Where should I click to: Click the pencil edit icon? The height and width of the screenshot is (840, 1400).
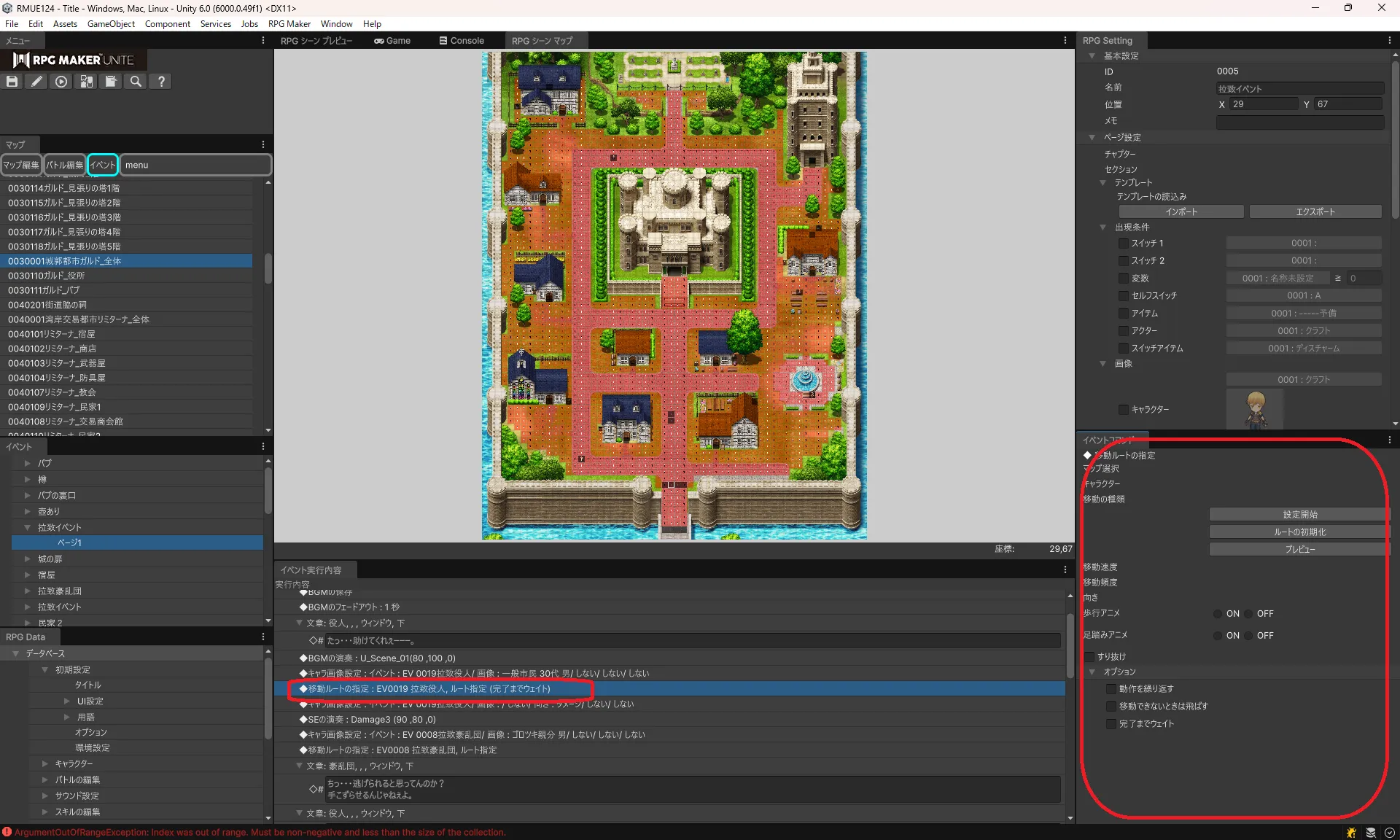pyautogui.click(x=36, y=82)
